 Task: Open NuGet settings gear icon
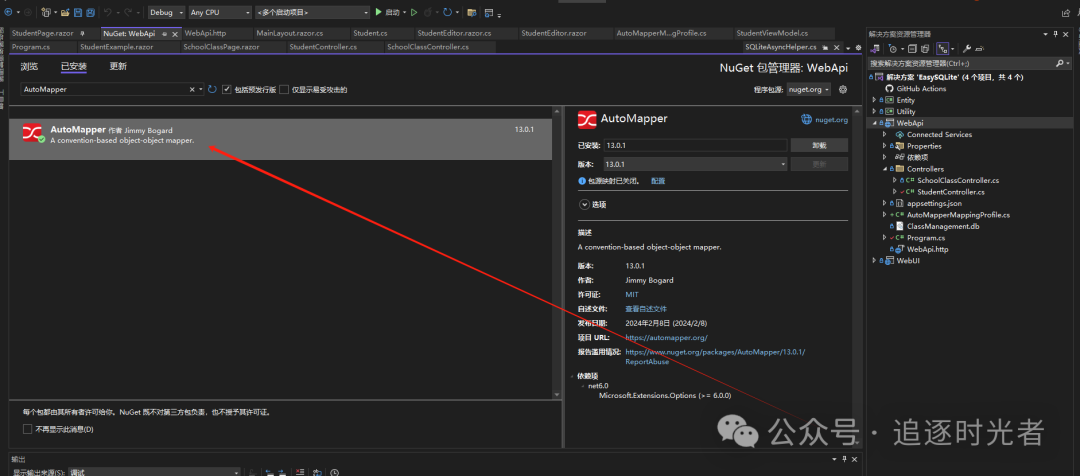coord(843,89)
